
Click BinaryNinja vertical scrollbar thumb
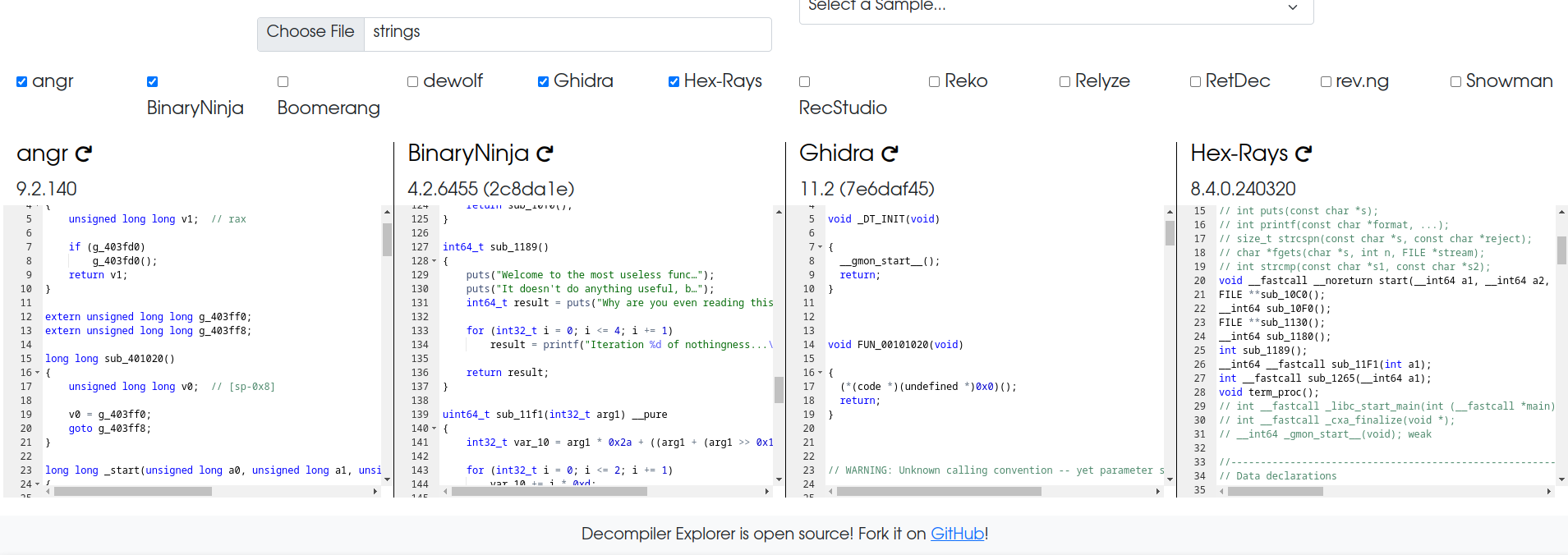tap(779, 390)
